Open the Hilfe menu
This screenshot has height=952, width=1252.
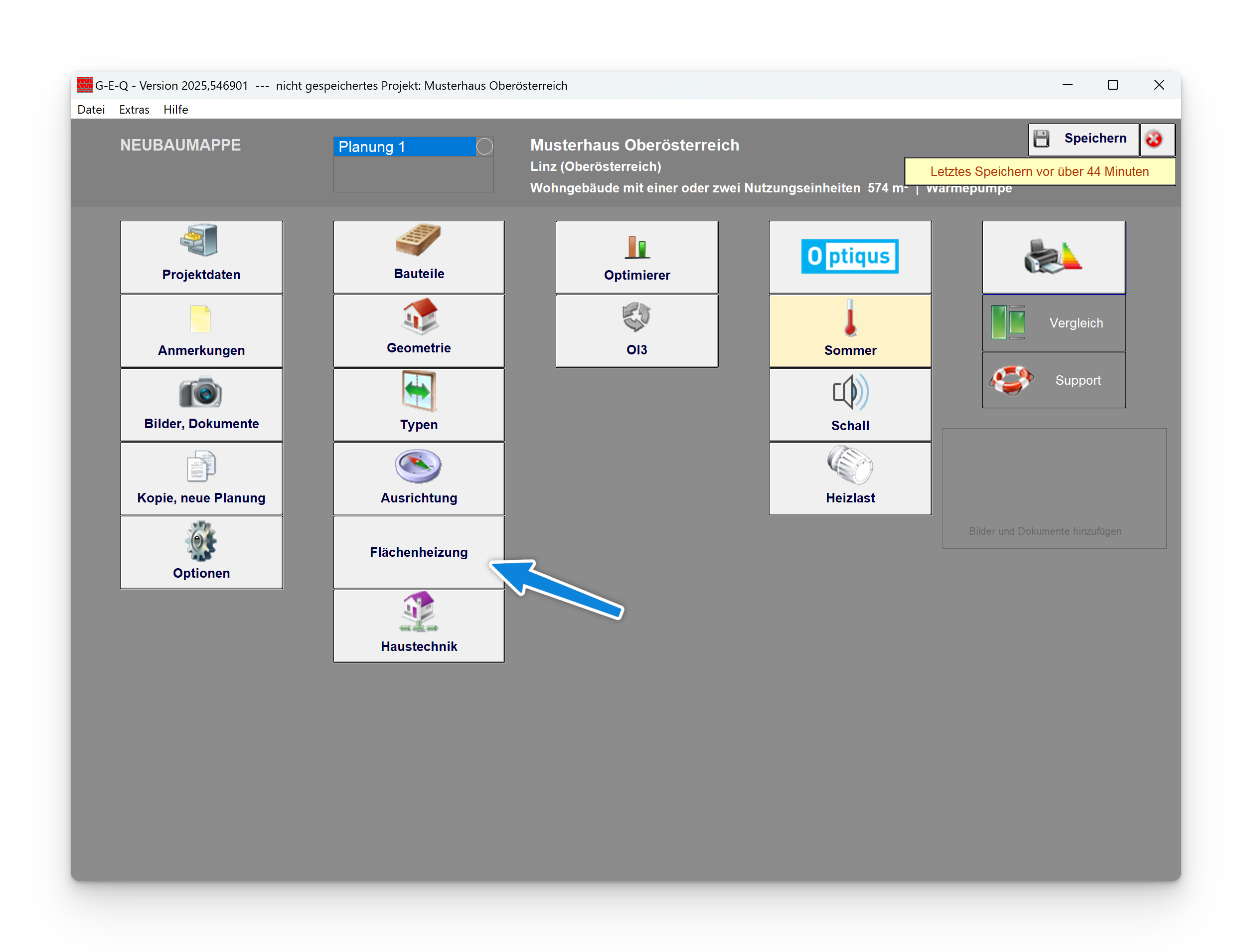click(x=175, y=109)
